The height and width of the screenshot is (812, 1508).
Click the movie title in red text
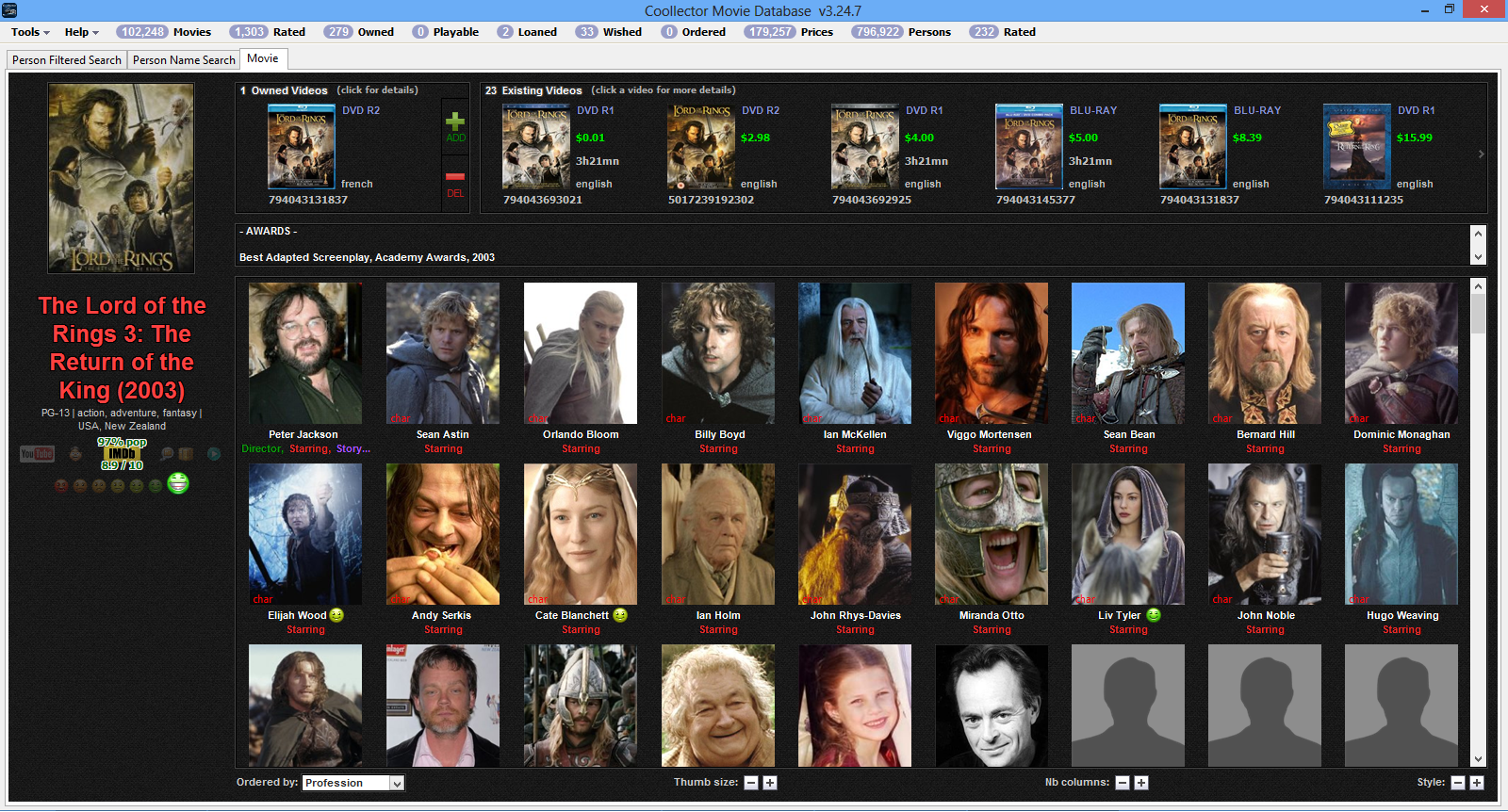122,348
